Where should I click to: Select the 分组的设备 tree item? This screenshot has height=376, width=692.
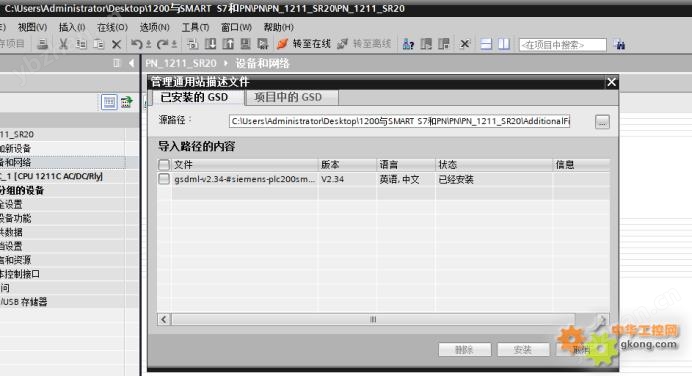(x=22, y=190)
